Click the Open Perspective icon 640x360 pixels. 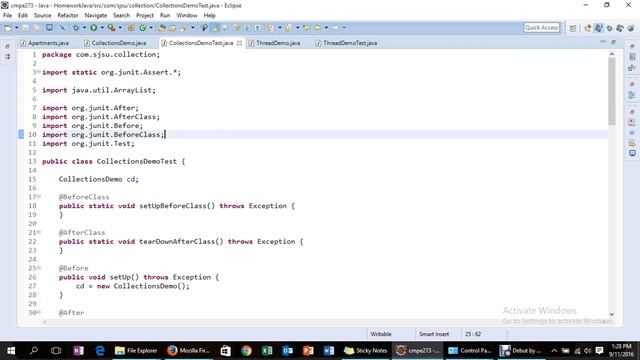pos(573,28)
